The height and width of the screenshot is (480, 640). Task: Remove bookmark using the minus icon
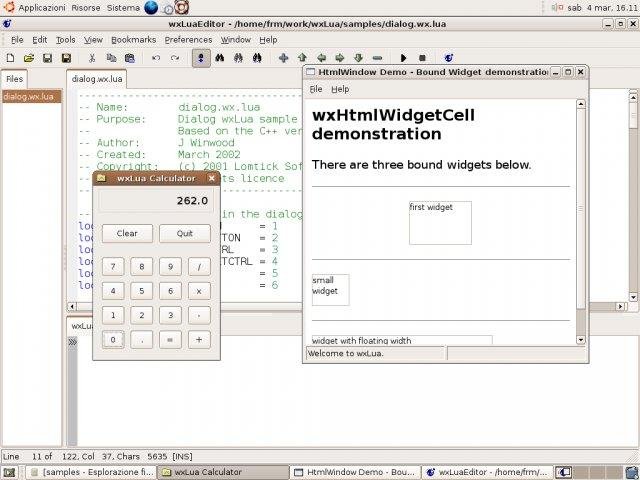[377, 58]
